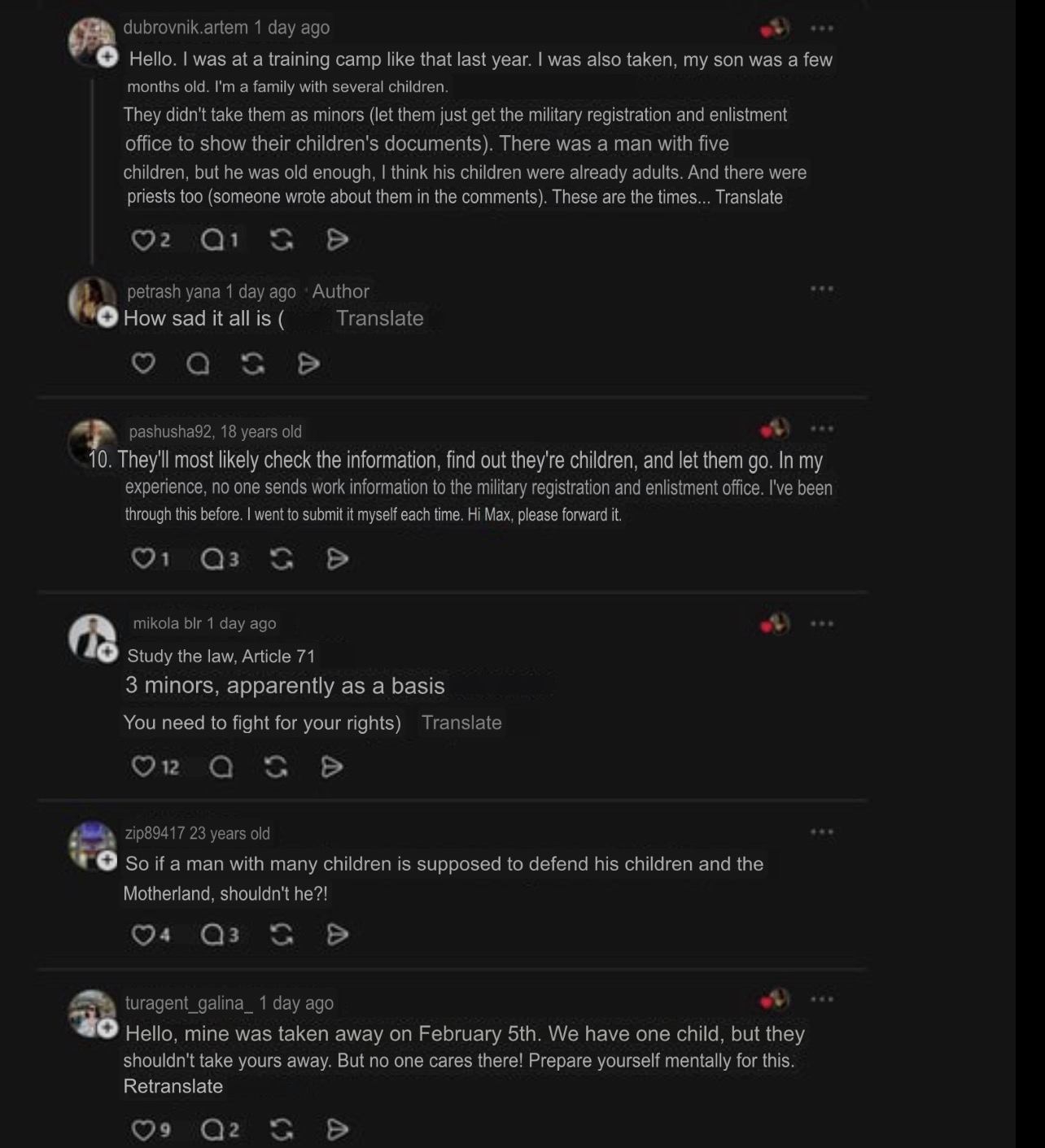Like dubrovnik.artem's comment with heart icon
This screenshot has height=1148, width=1045.
pyautogui.click(x=143, y=239)
